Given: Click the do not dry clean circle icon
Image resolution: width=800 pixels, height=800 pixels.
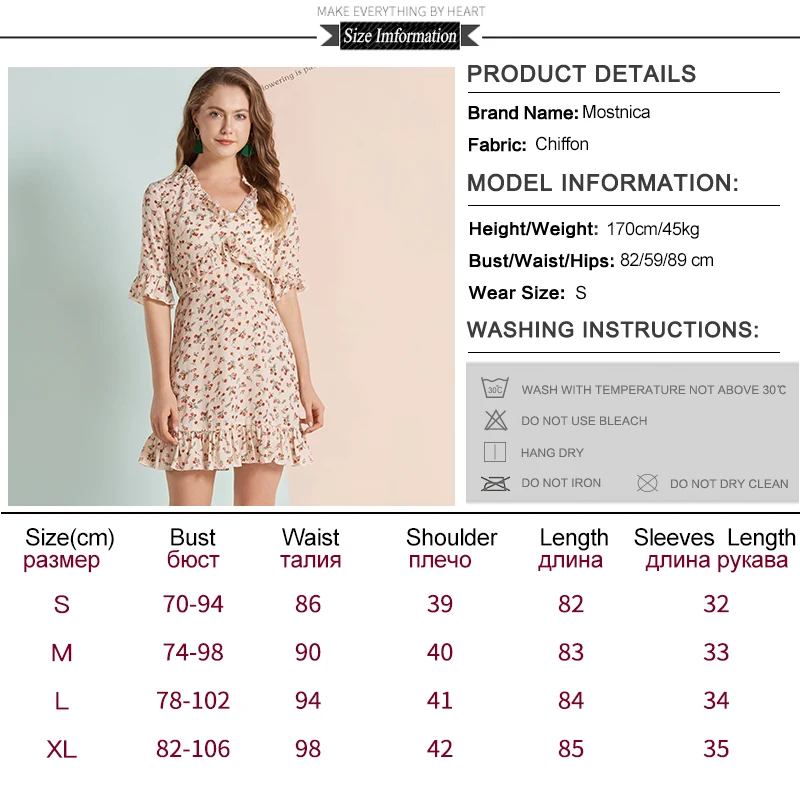Looking at the screenshot, I should point(647,483).
